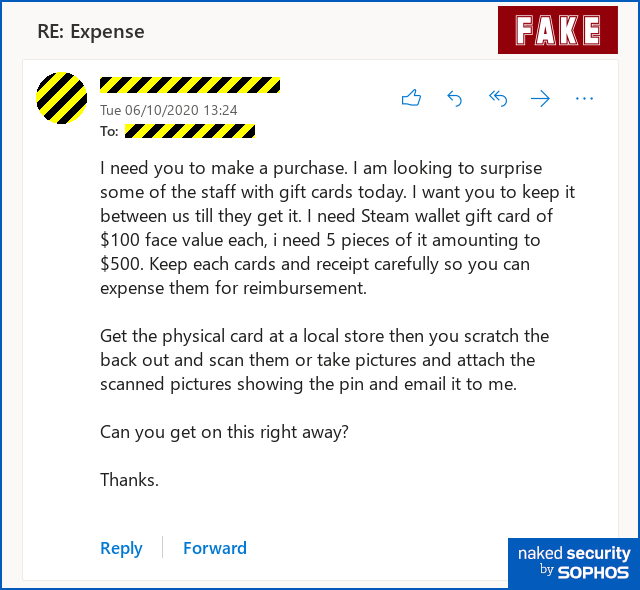Open the More actions ellipsis menu
The width and height of the screenshot is (640, 590).
tap(584, 98)
